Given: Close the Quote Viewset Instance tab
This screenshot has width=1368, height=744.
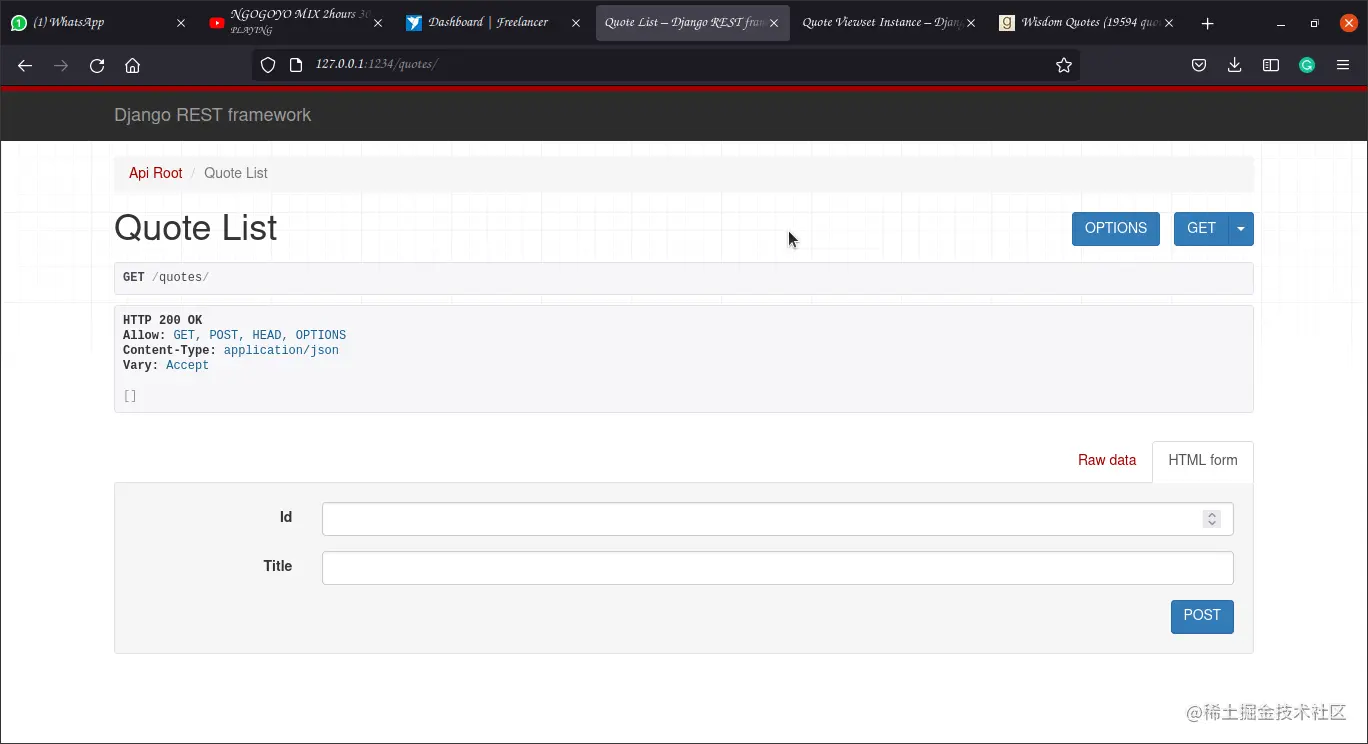Looking at the screenshot, I should (x=970, y=23).
